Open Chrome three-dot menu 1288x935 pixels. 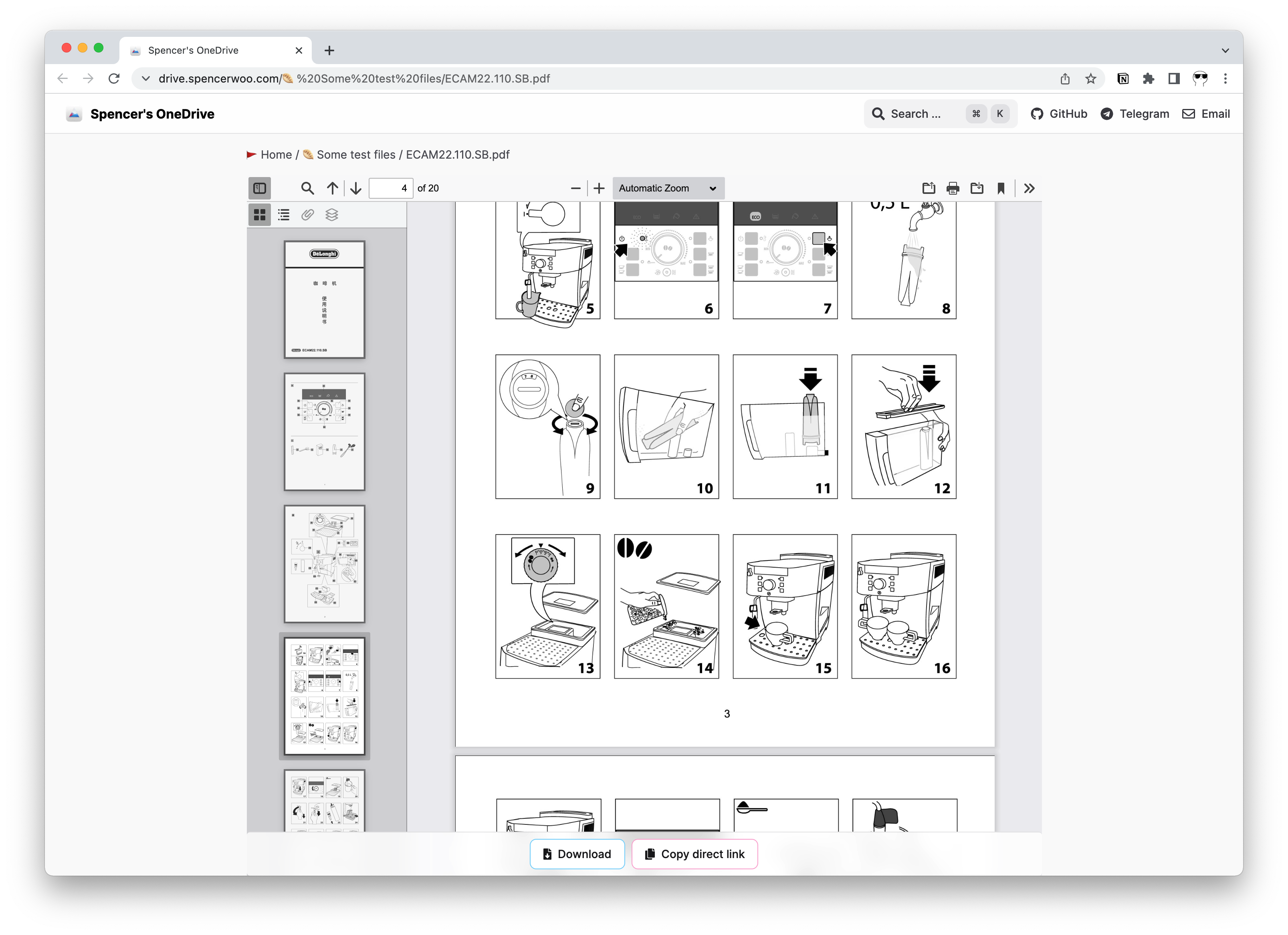pos(1225,79)
